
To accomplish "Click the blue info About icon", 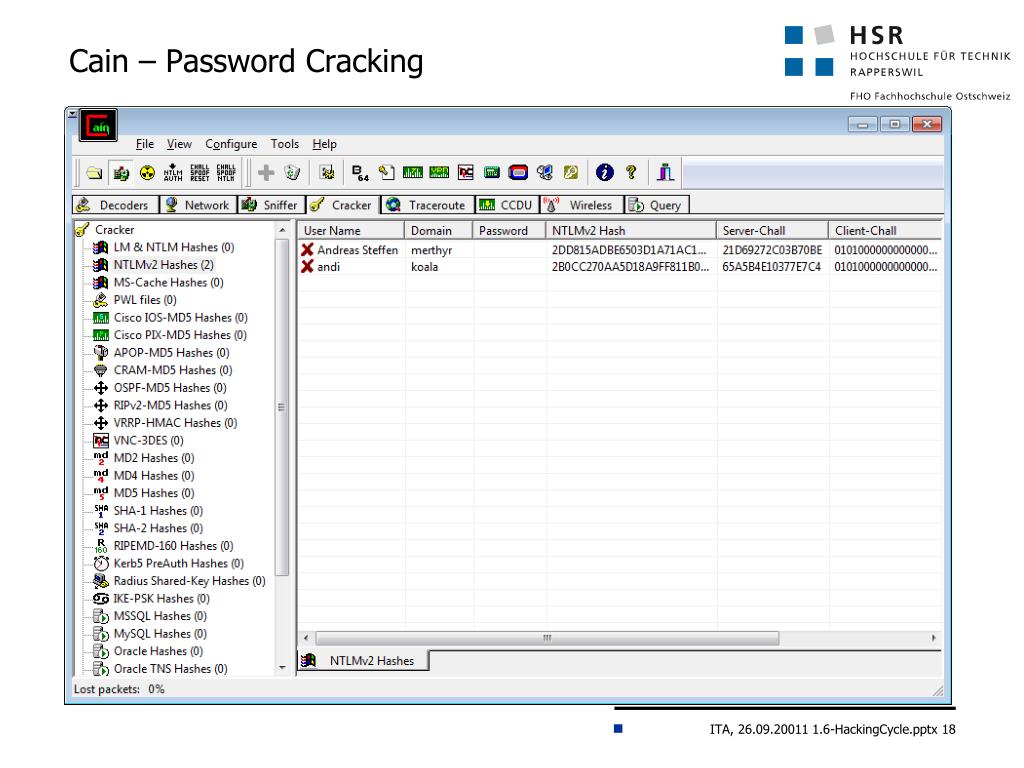I will point(605,172).
